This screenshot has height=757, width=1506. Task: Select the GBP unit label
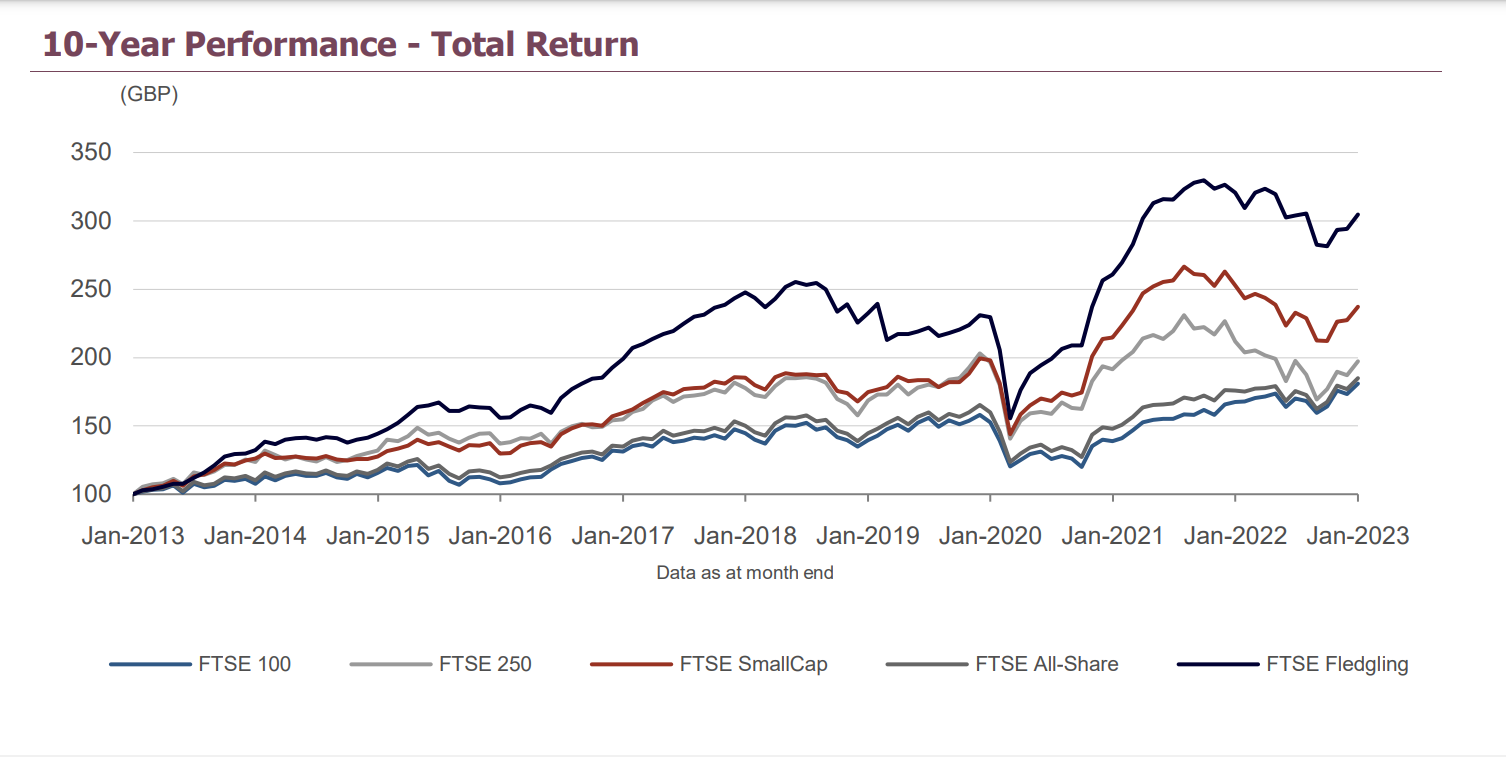[x=147, y=96]
